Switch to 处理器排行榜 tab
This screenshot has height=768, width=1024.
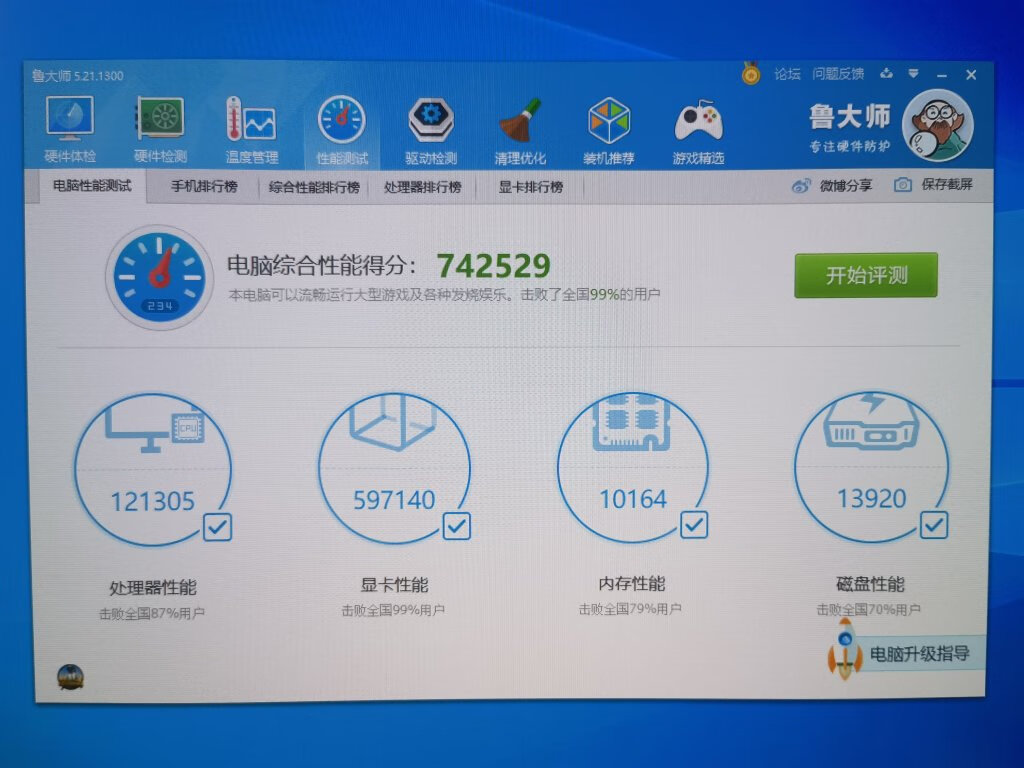tap(423, 187)
